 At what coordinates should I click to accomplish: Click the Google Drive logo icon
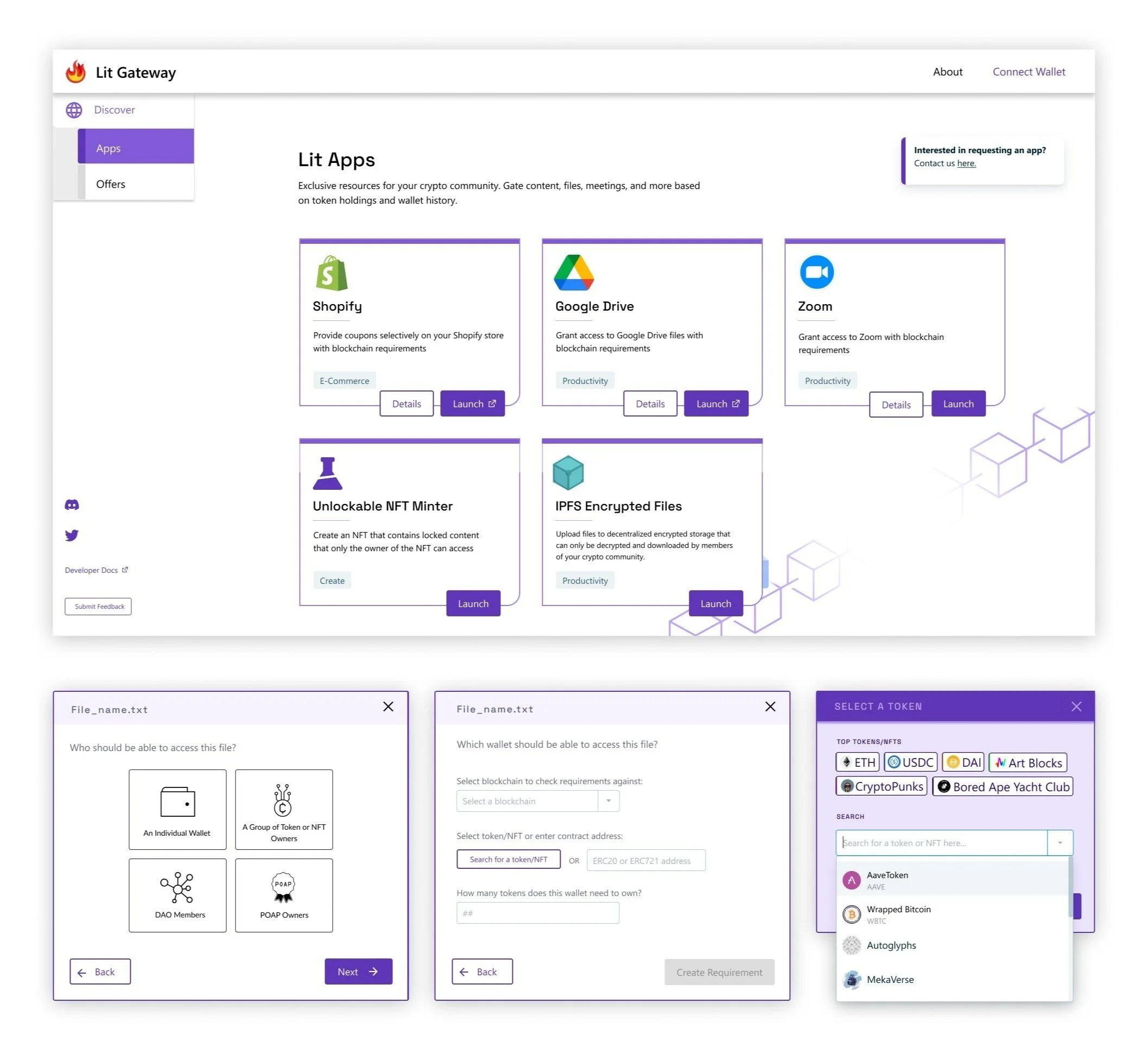(573, 273)
